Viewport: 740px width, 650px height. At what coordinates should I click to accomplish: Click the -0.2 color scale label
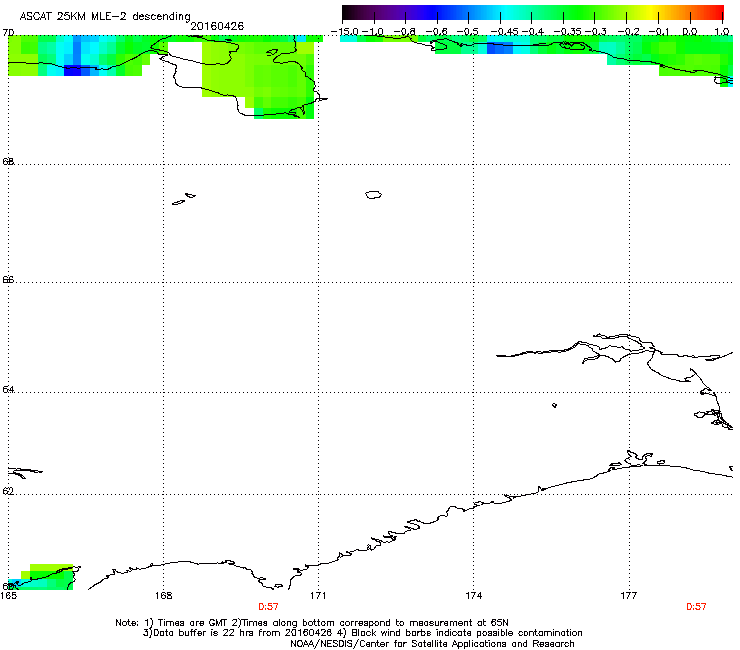629,32
